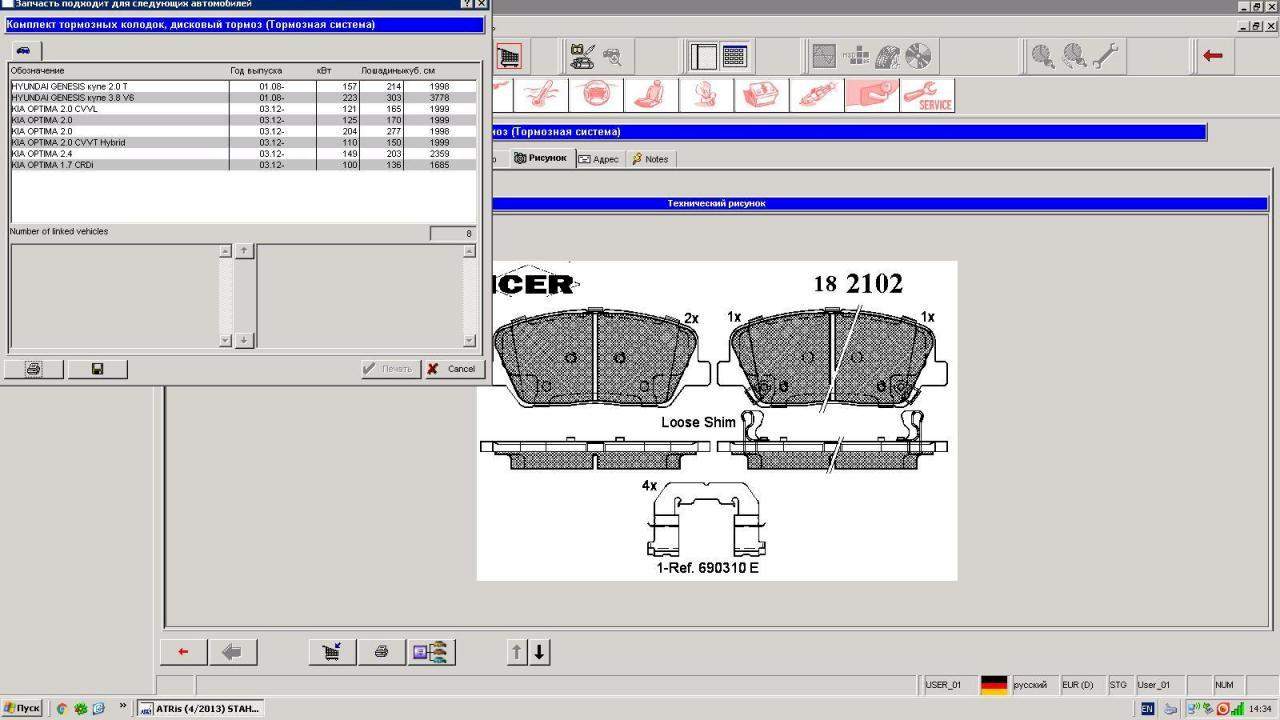Switch to the Адрес tab
1280x720 pixels.
(599, 159)
